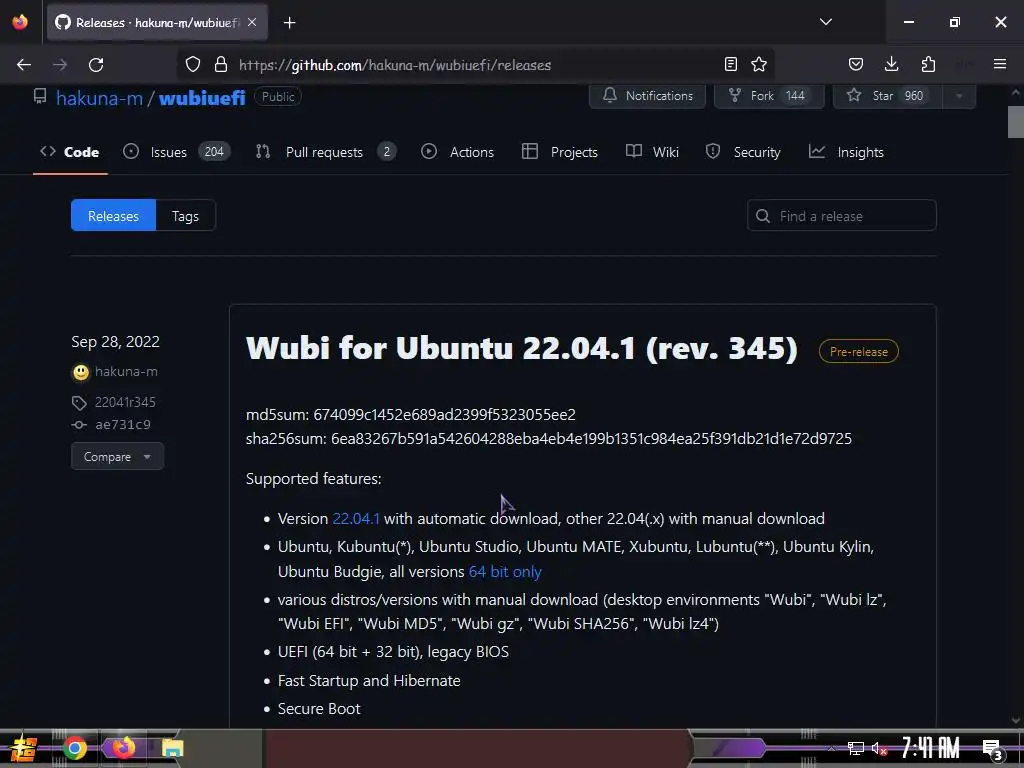The image size is (1024, 768).
Task: Click the Issues count 204 badge
Action: 214,152
